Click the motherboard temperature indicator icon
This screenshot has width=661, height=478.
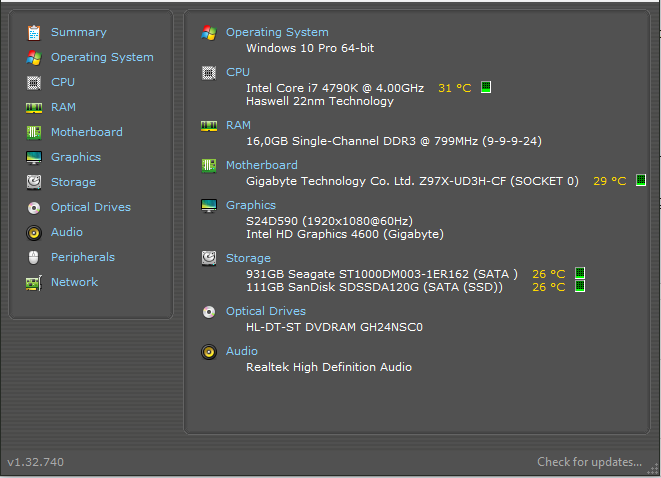tap(641, 180)
